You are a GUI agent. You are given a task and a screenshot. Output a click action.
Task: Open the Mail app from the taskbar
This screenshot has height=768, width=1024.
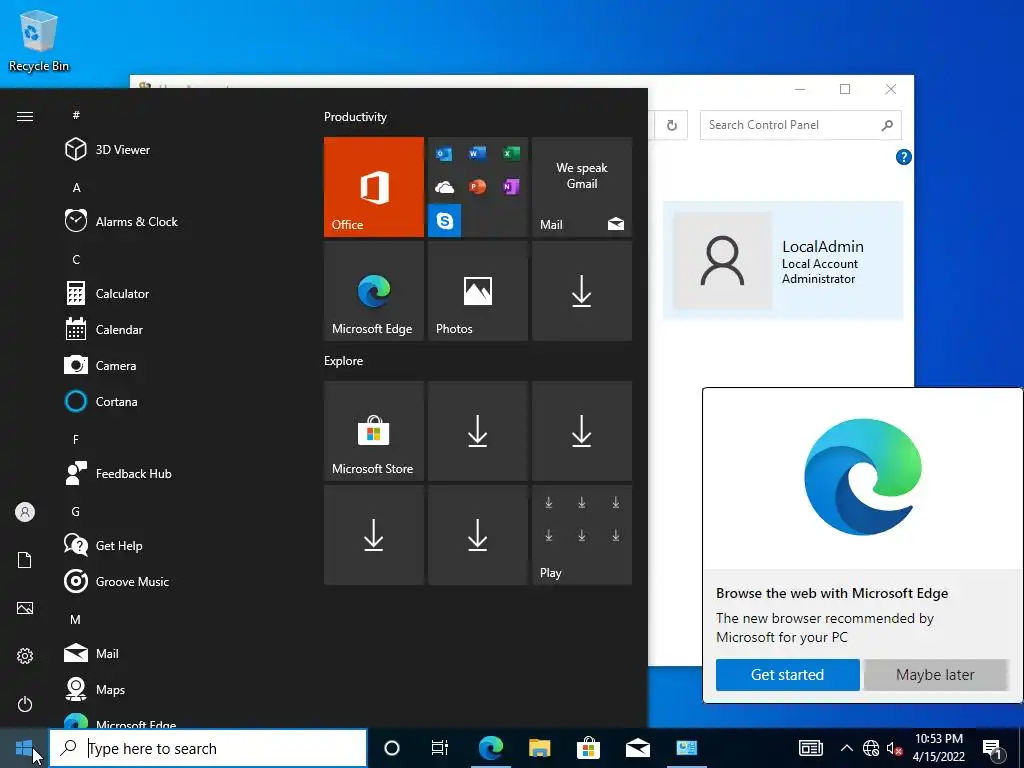click(x=637, y=748)
